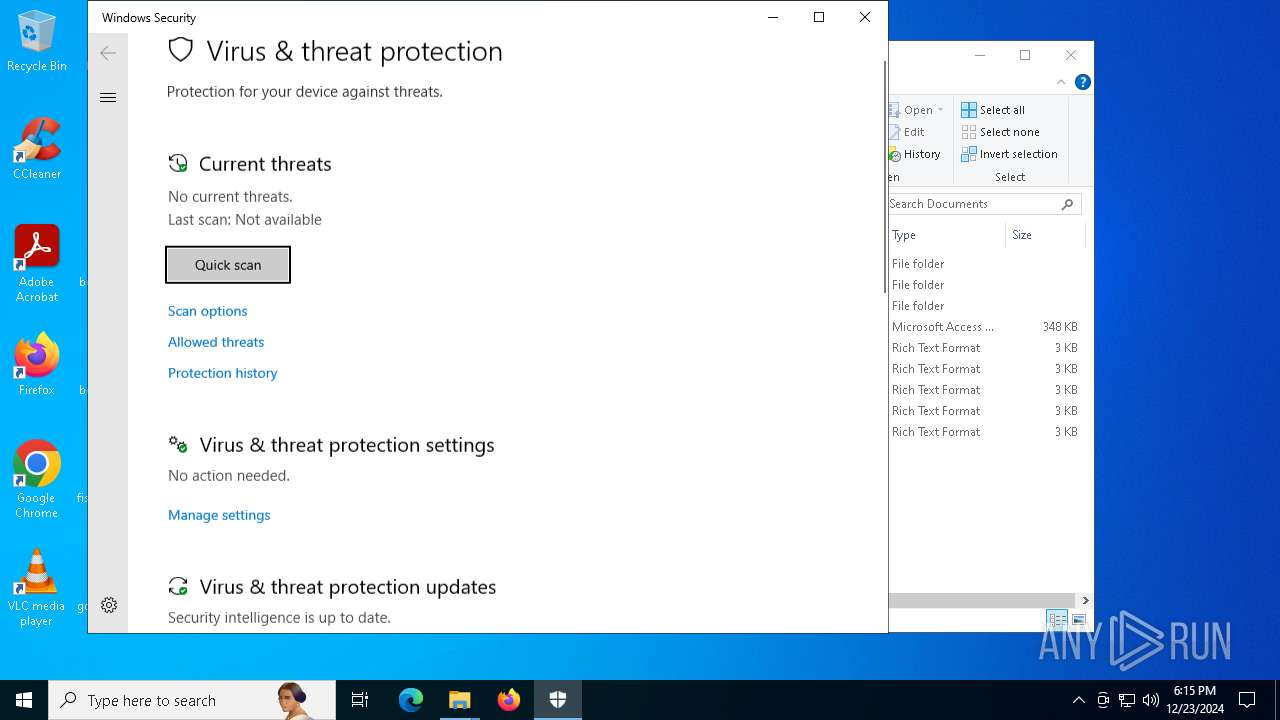Image resolution: width=1280 pixels, height=720 pixels.
Task: Select the 348 KB size cell
Action: tap(1059, 327)
